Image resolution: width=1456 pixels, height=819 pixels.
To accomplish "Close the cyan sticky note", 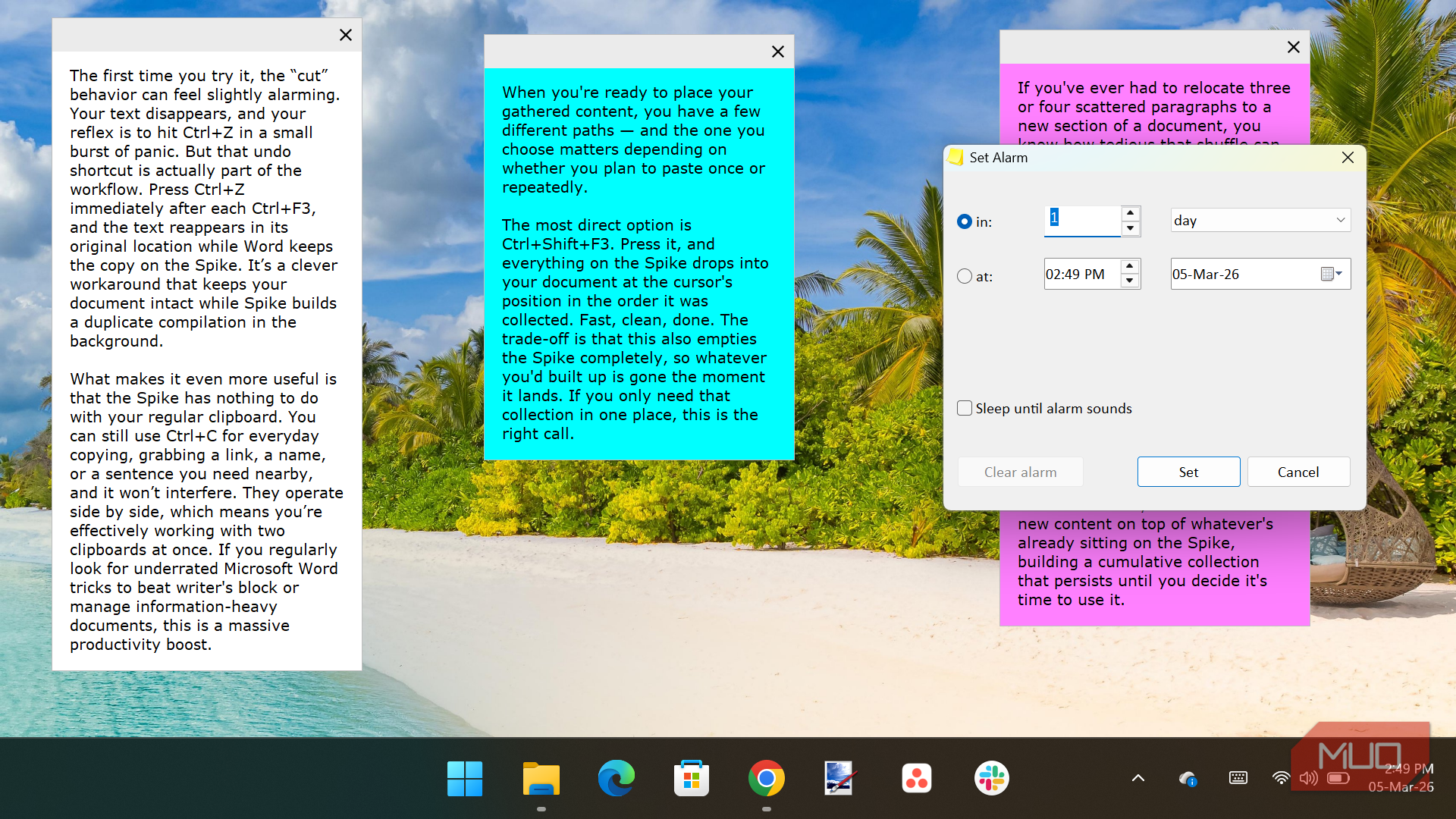I will pyautogui.click(x=777, y=52).
